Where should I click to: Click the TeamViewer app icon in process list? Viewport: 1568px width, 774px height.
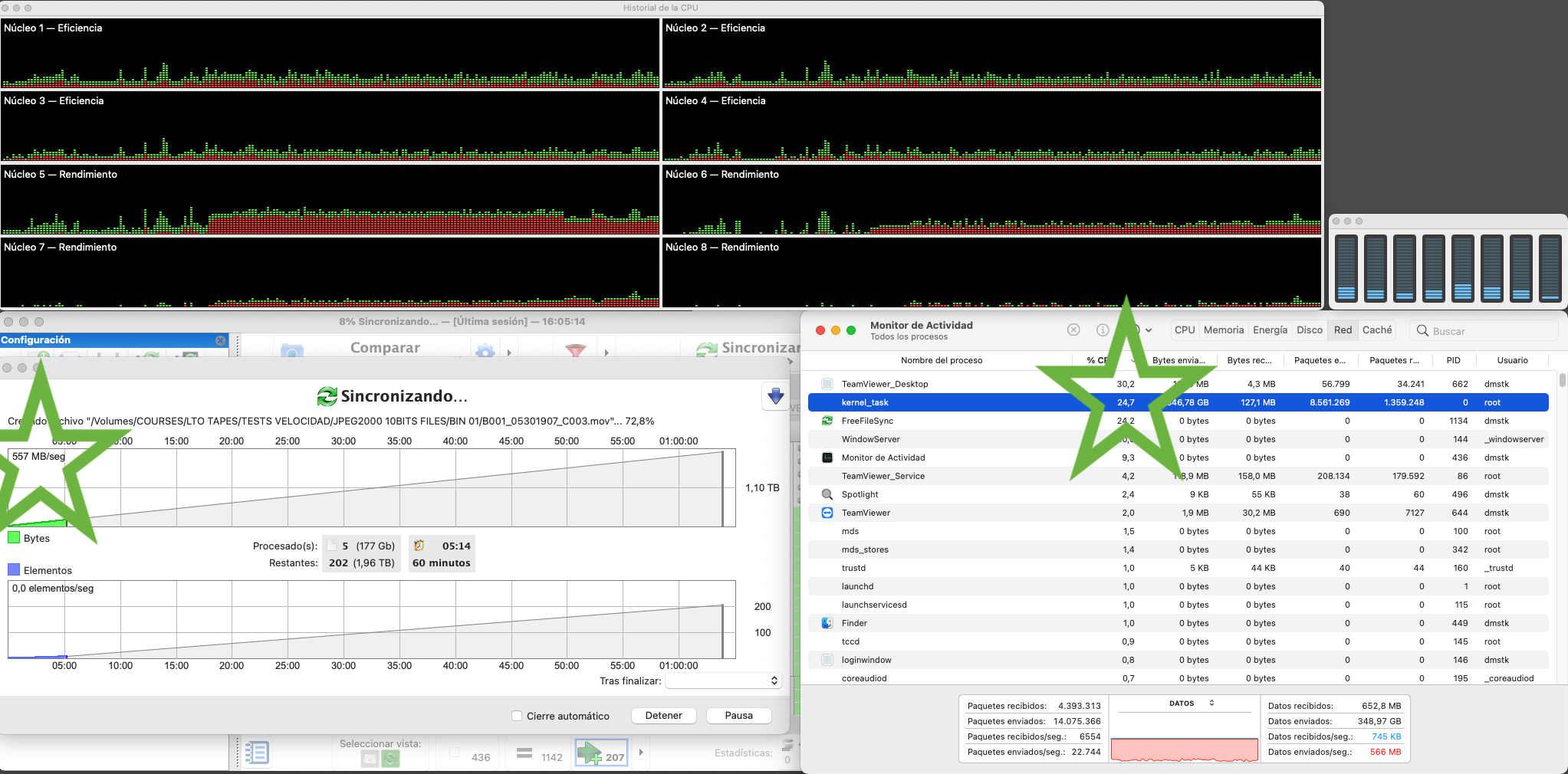827,513
